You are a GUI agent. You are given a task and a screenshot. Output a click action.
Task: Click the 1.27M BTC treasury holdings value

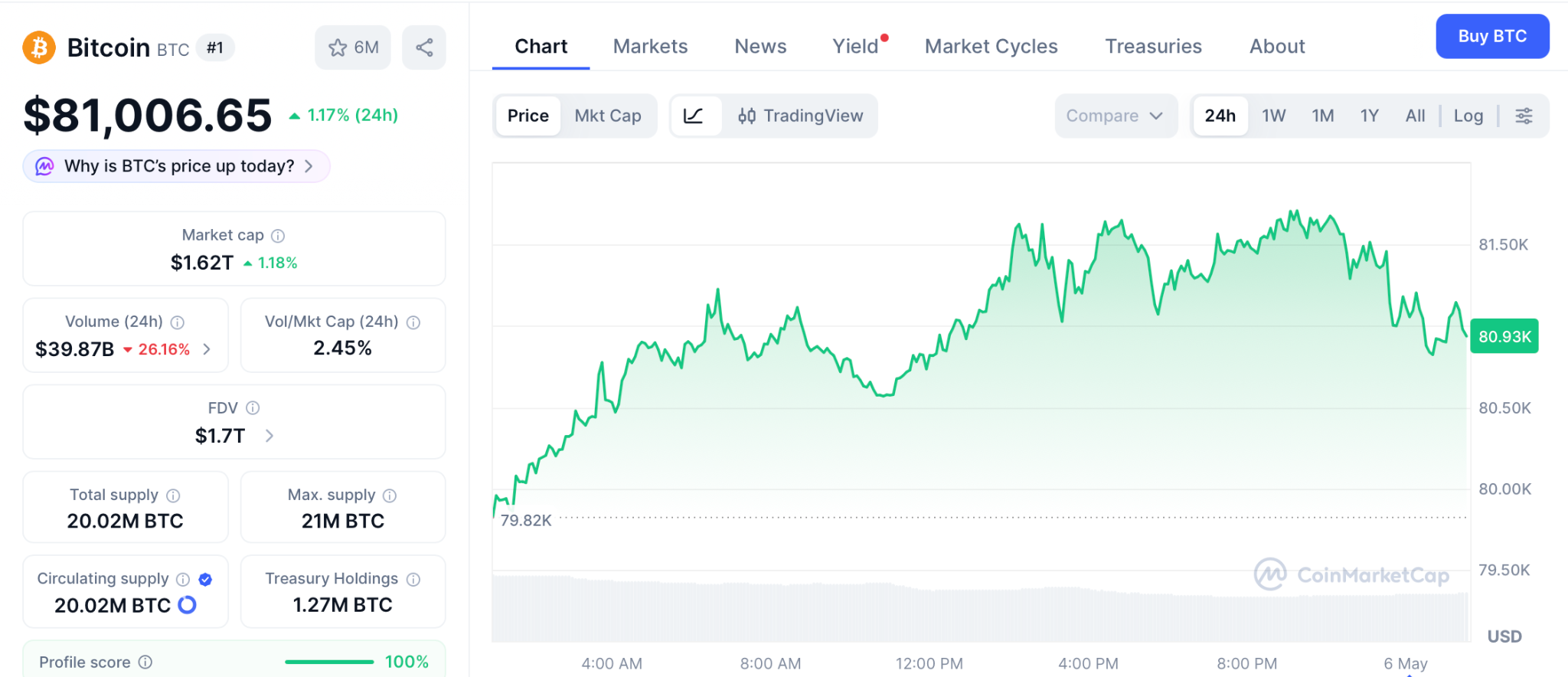(343, 605)
